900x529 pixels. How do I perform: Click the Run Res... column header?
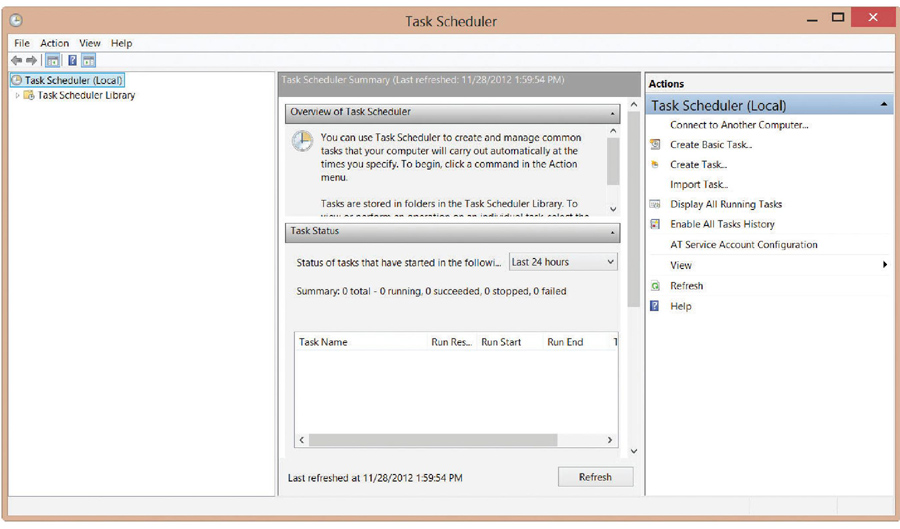coord(452,342)
